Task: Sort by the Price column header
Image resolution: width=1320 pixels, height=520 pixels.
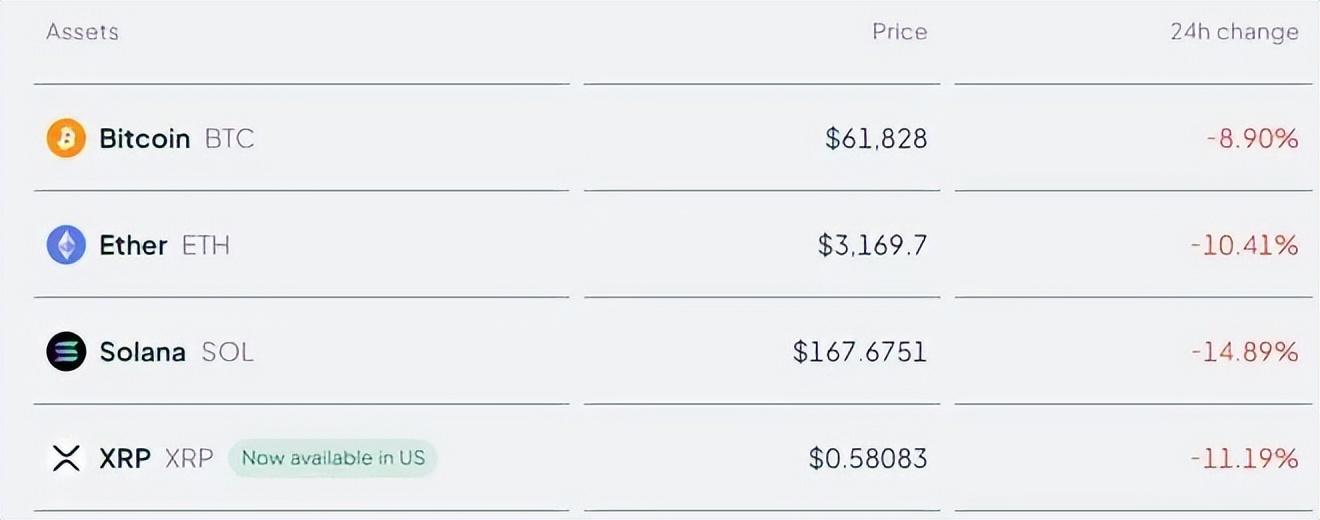Action: tap(899, 32)
